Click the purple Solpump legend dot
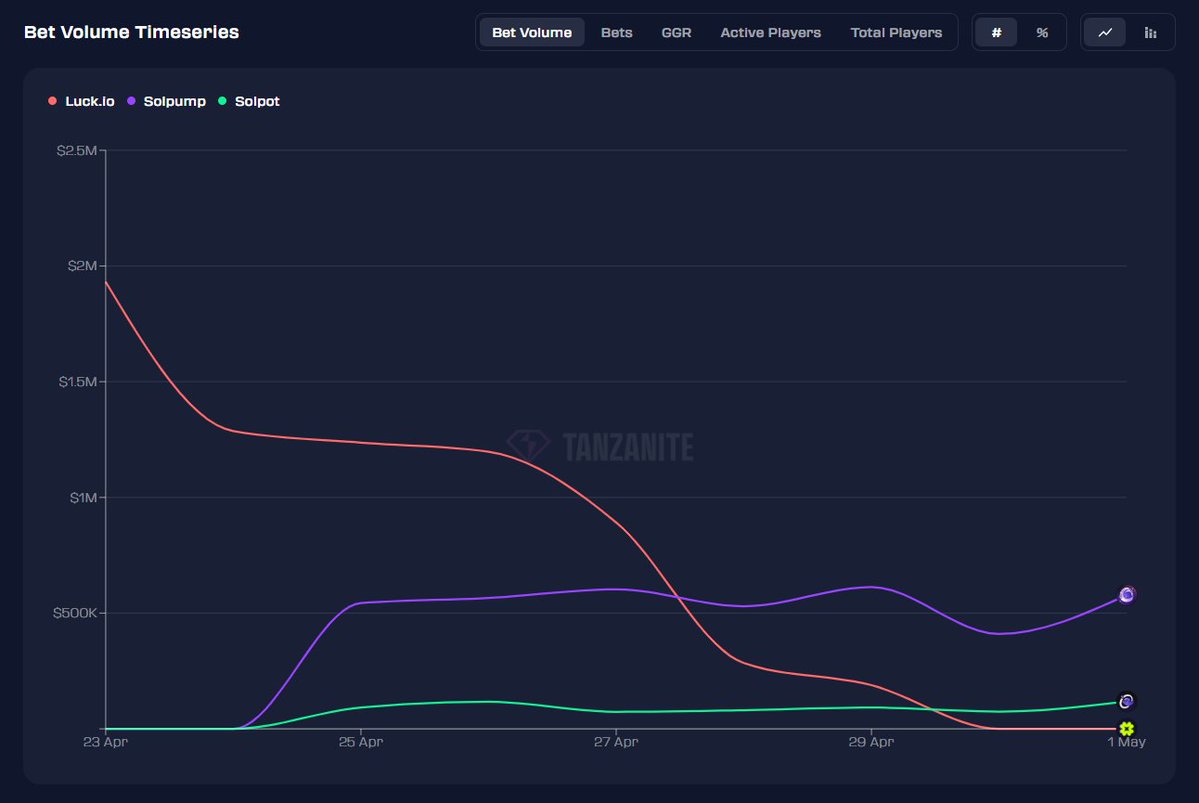1199x803 pixels. (x=131, y=101)
